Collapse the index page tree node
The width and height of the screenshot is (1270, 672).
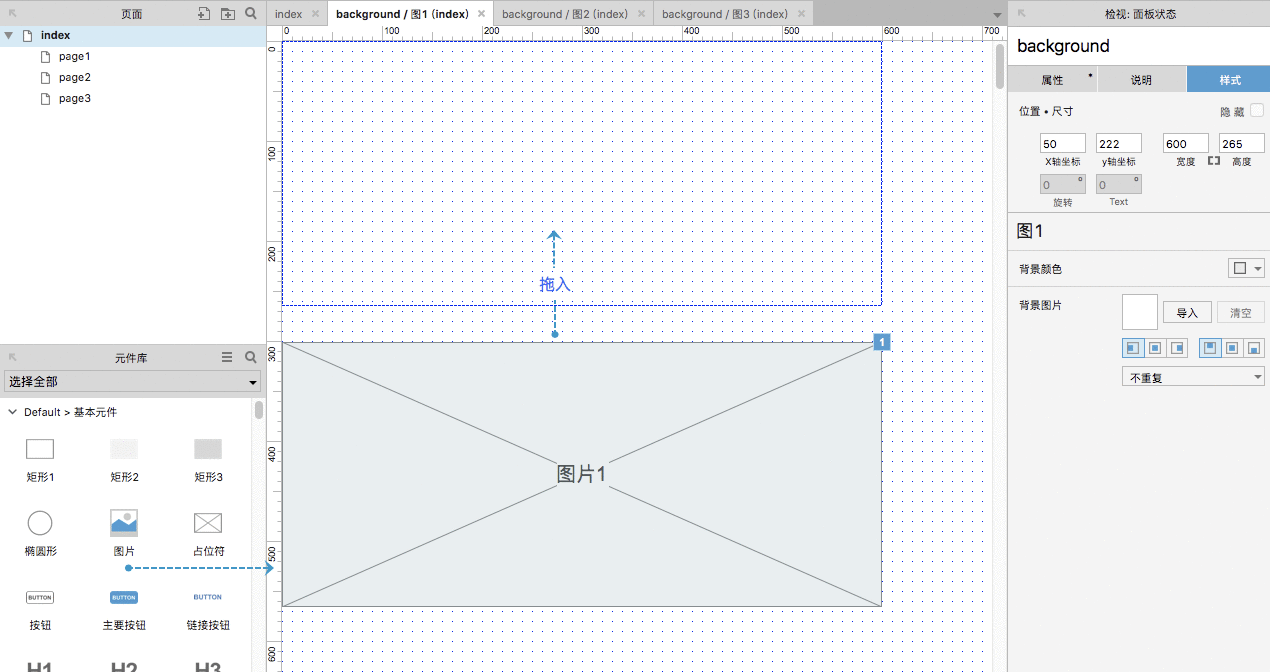point(9,35)
